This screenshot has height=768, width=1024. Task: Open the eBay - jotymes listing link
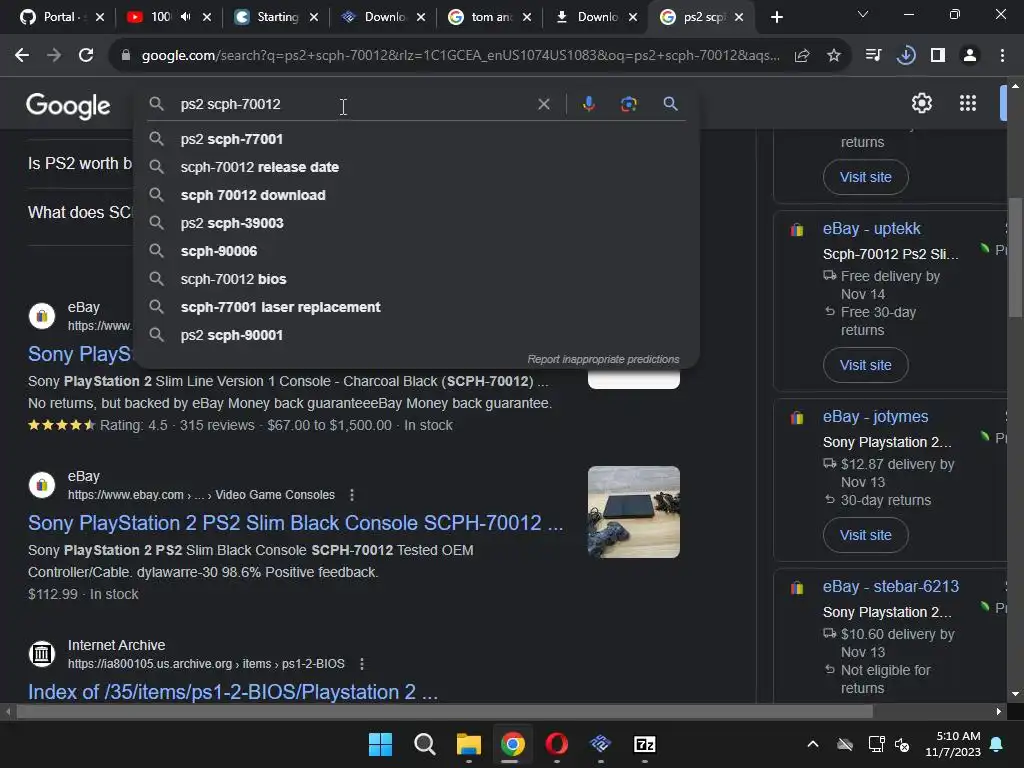tap(875, 417)
